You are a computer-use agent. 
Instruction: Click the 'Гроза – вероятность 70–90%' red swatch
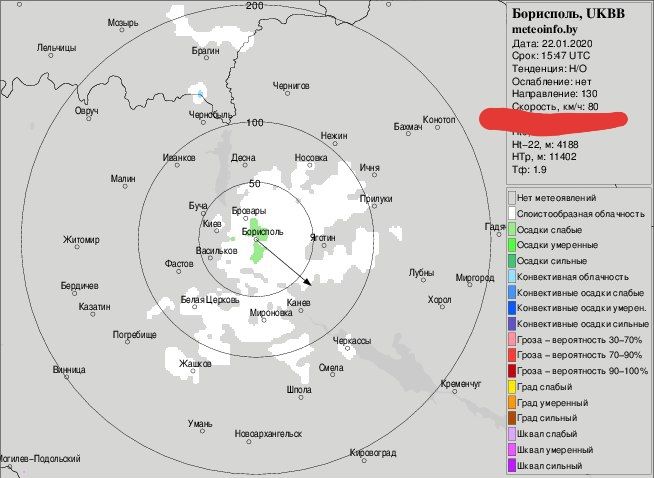[x=512, y=355]
